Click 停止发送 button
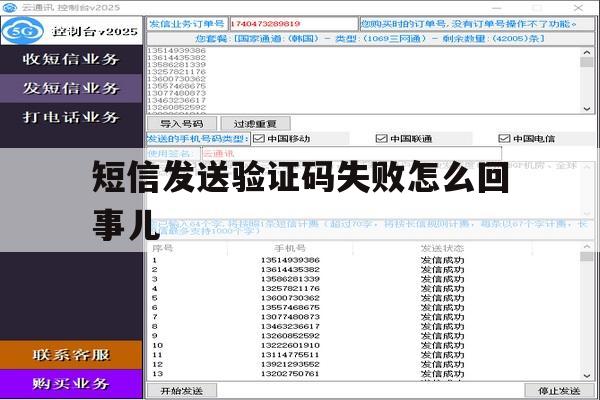600x400 pixels. 559,391
